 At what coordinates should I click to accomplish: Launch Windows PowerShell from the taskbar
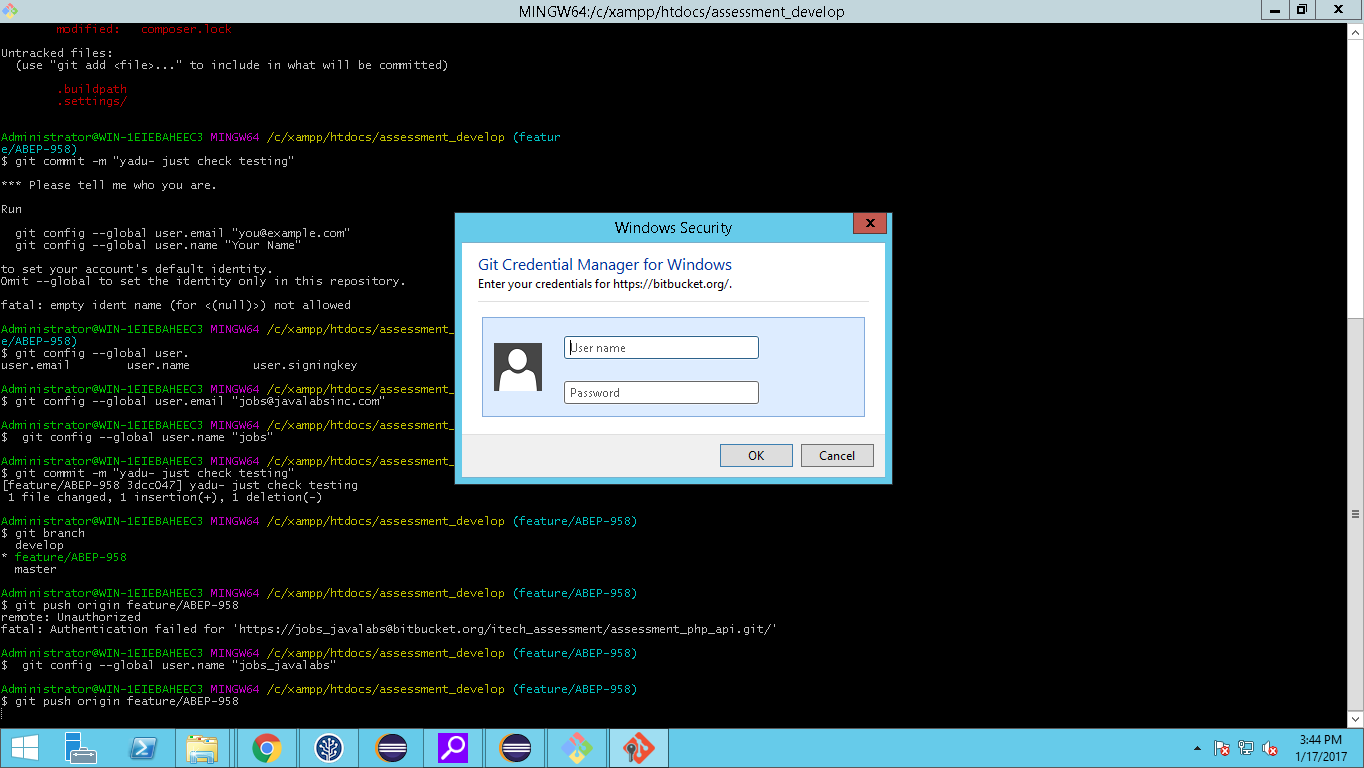point(141,748)
